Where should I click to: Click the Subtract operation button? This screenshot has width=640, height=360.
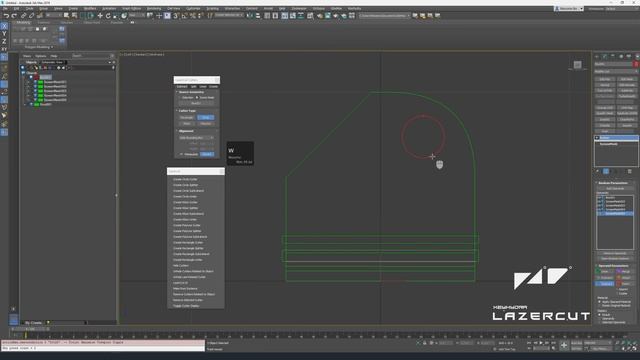pos(604,284)
